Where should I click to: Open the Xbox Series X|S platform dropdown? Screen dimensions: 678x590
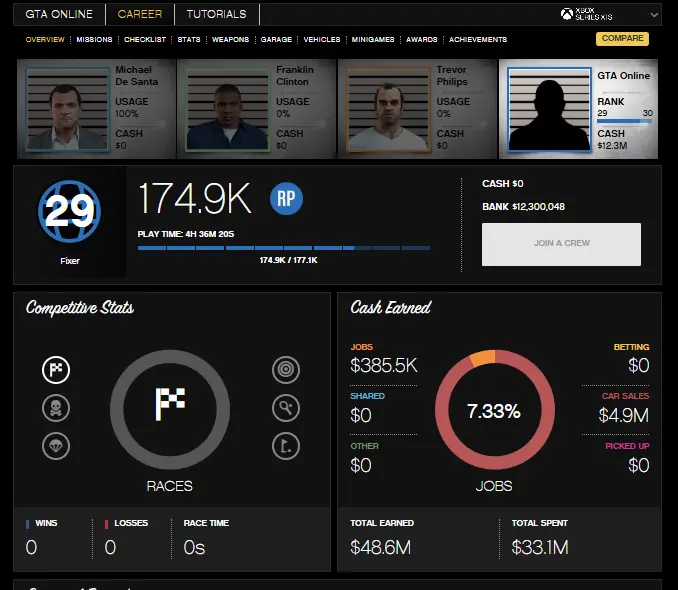point(609,15)
